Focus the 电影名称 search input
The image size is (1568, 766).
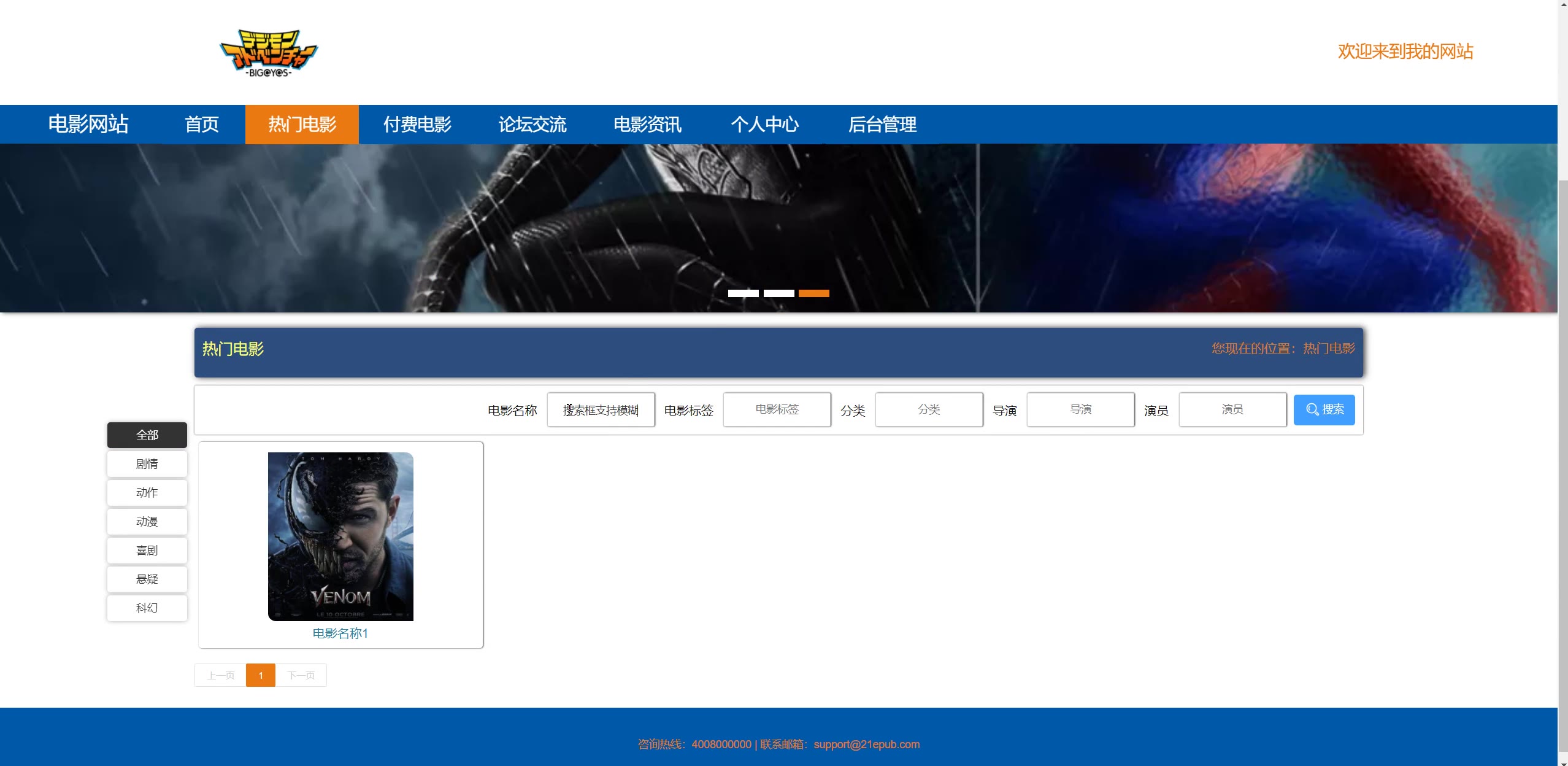pos(601,409)
